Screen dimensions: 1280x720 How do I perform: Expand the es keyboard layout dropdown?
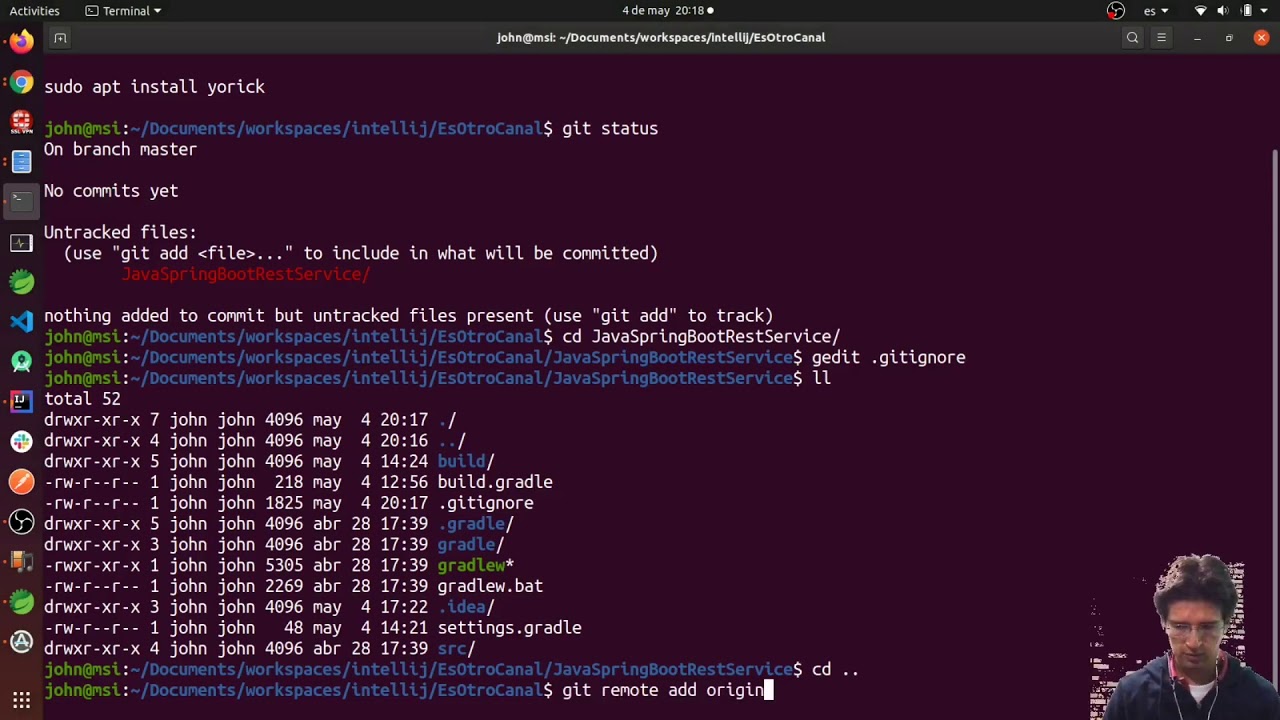tap(1156, 11)
